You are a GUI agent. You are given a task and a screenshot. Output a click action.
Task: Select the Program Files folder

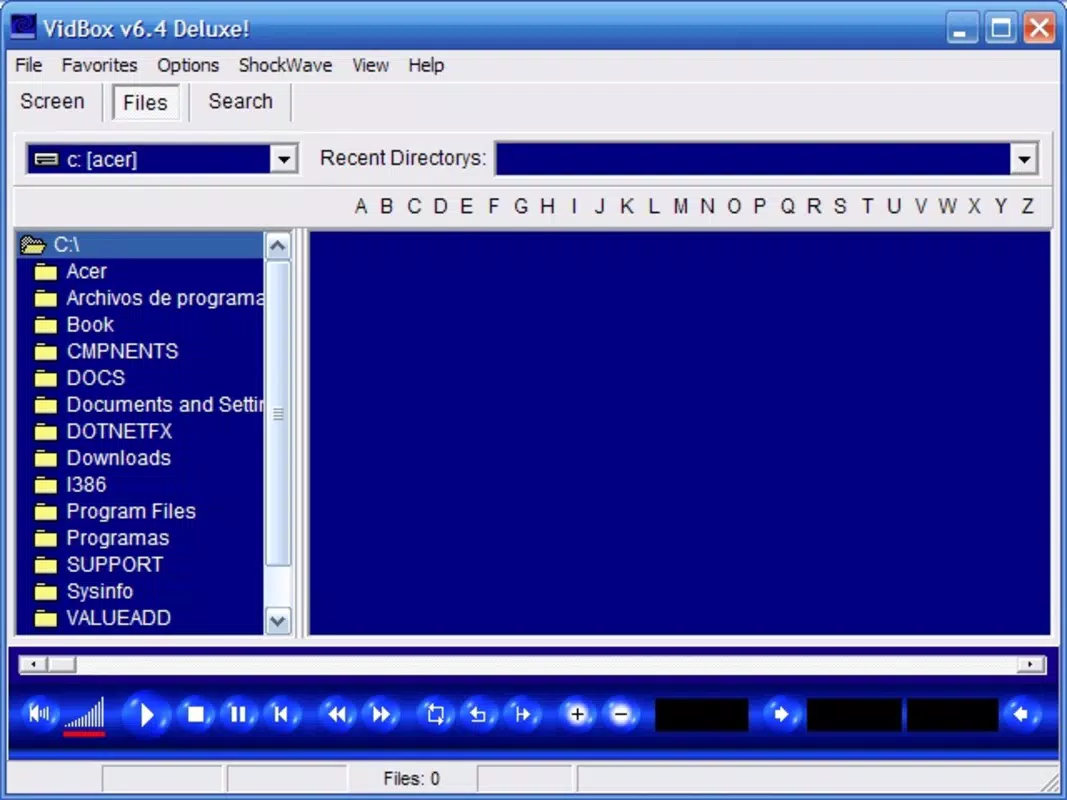tap(131, 511)
